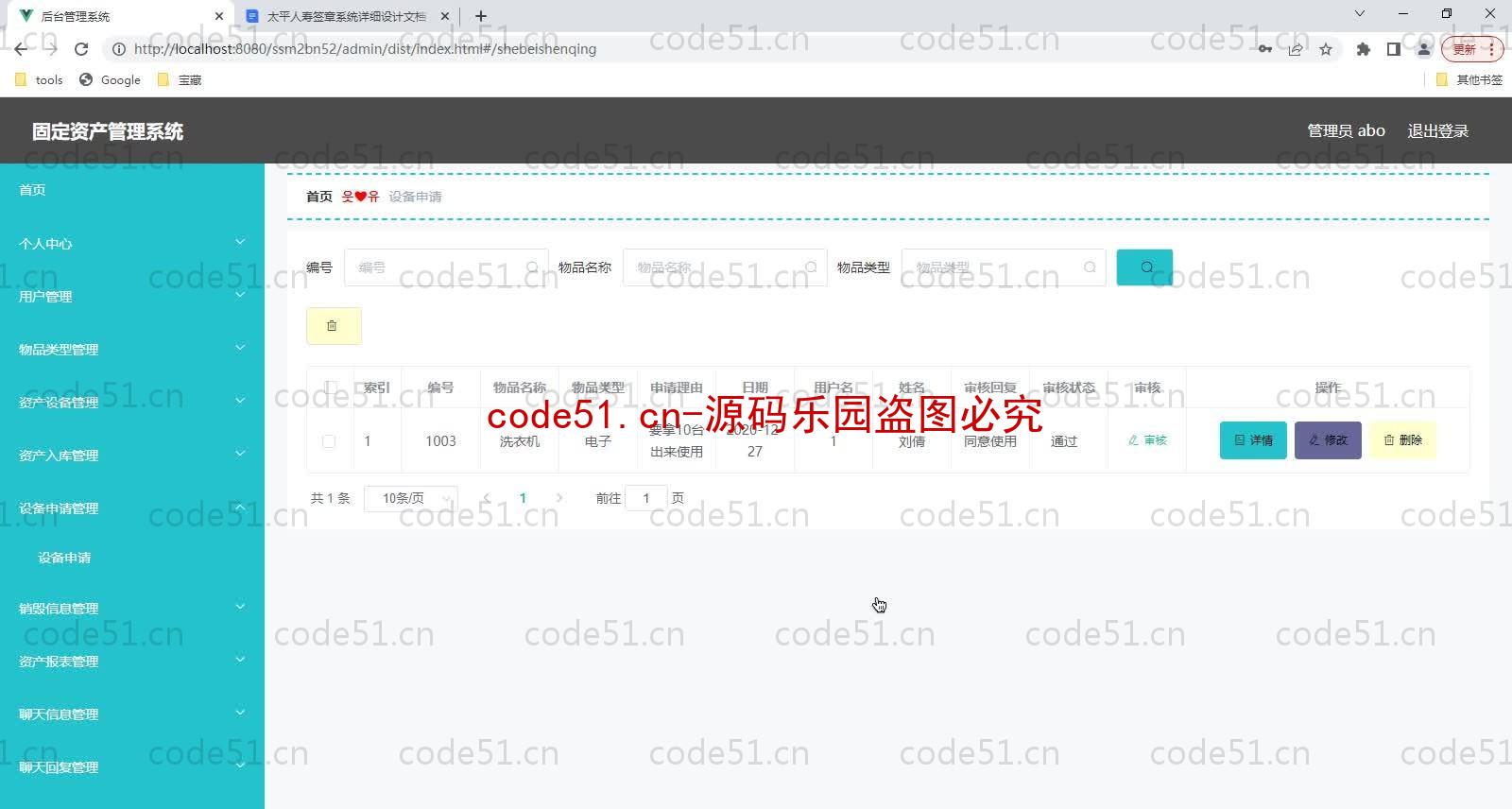
Task: Click the magnifier icon in 物品名称 field
Action: 811,267
